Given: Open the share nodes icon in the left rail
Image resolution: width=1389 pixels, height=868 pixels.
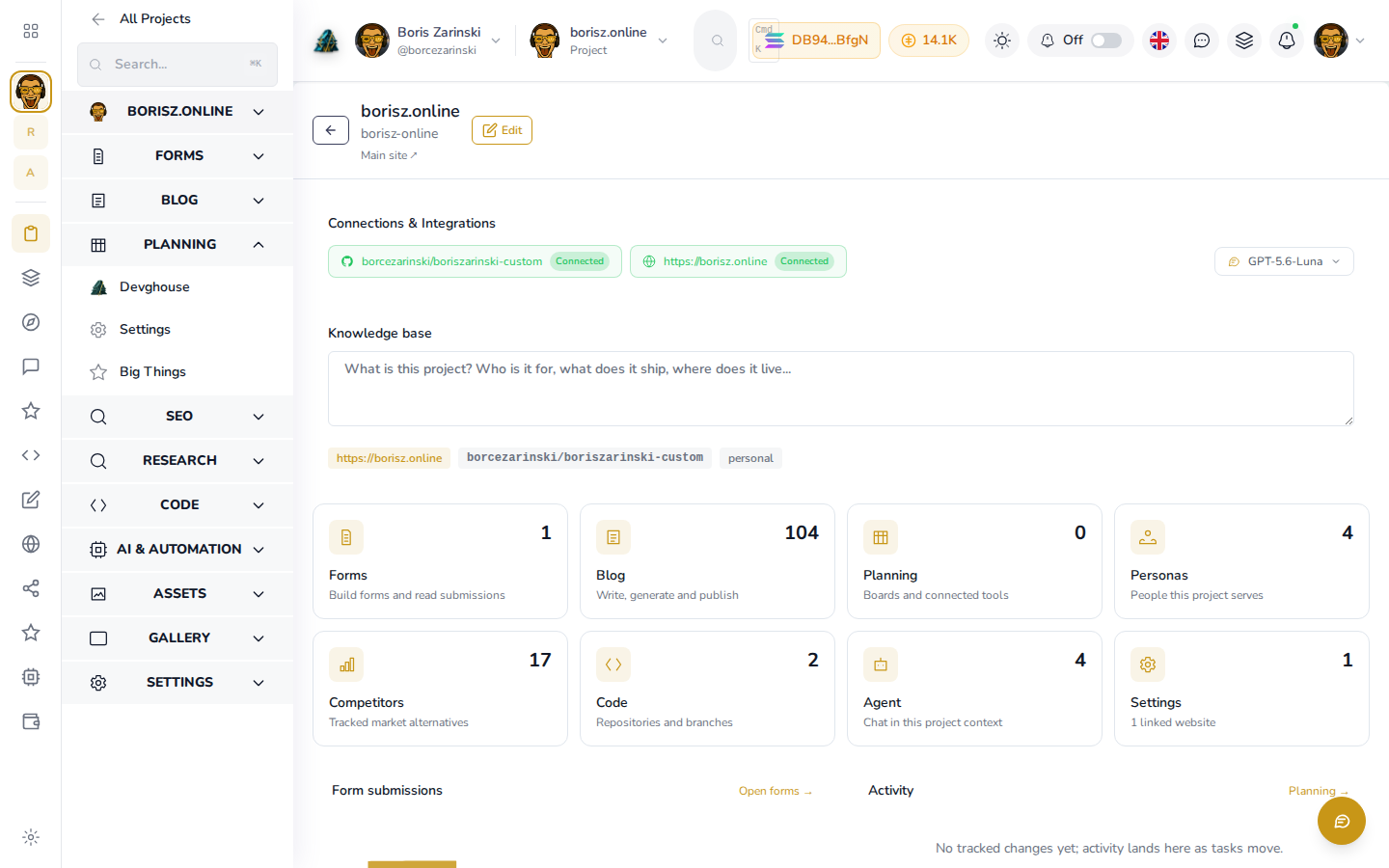Looking at the screenshot, I should coord(31,588).
